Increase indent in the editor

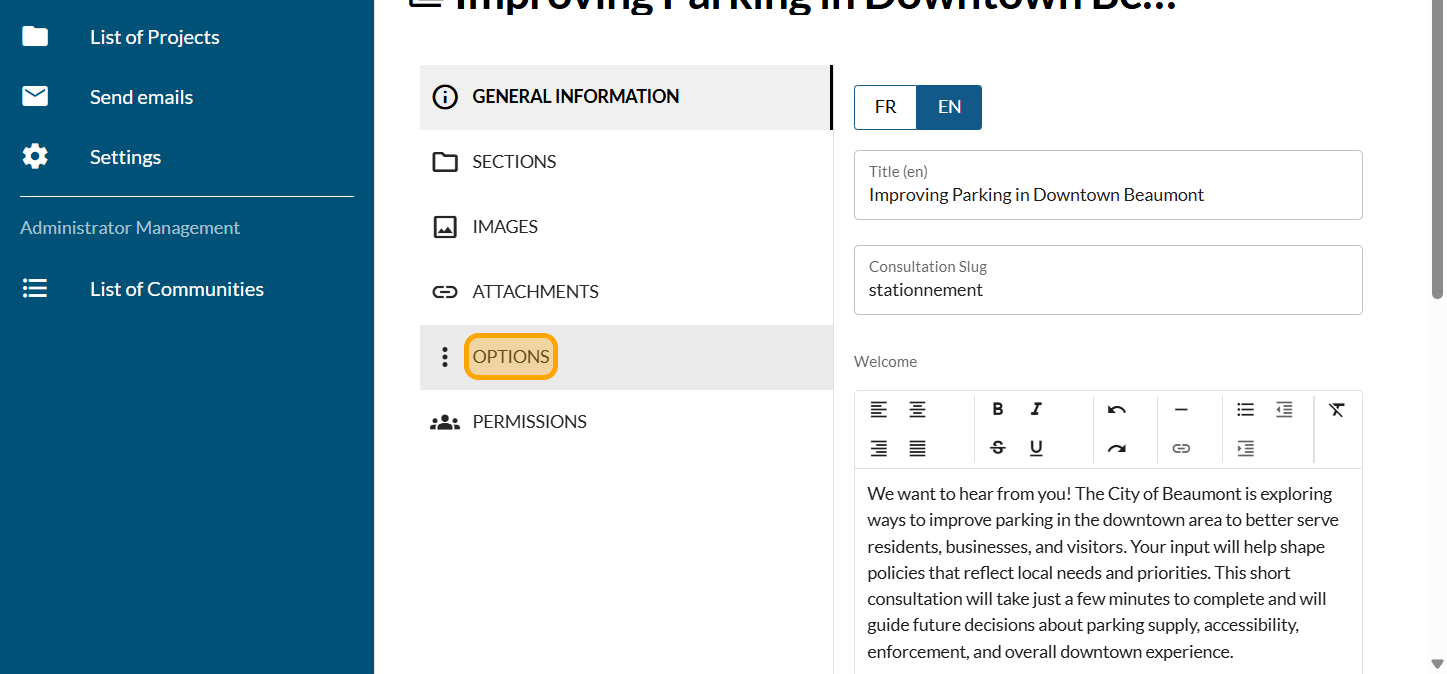pyautogui.click(x=1245, y=448)
